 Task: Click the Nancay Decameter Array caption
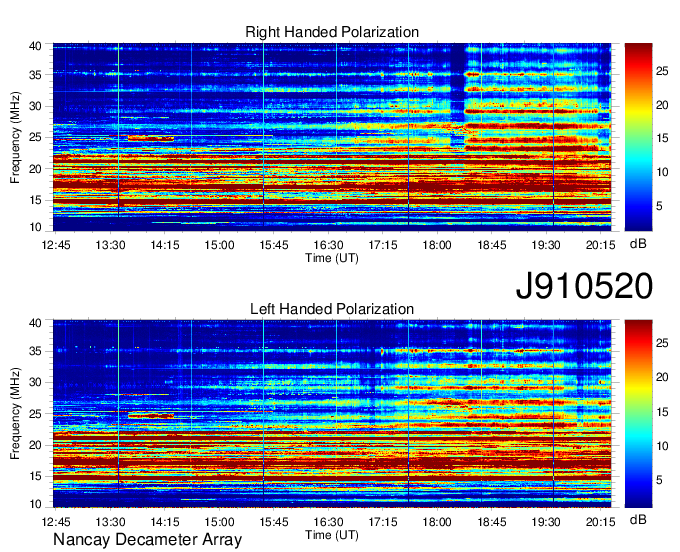tap(147, 540)
